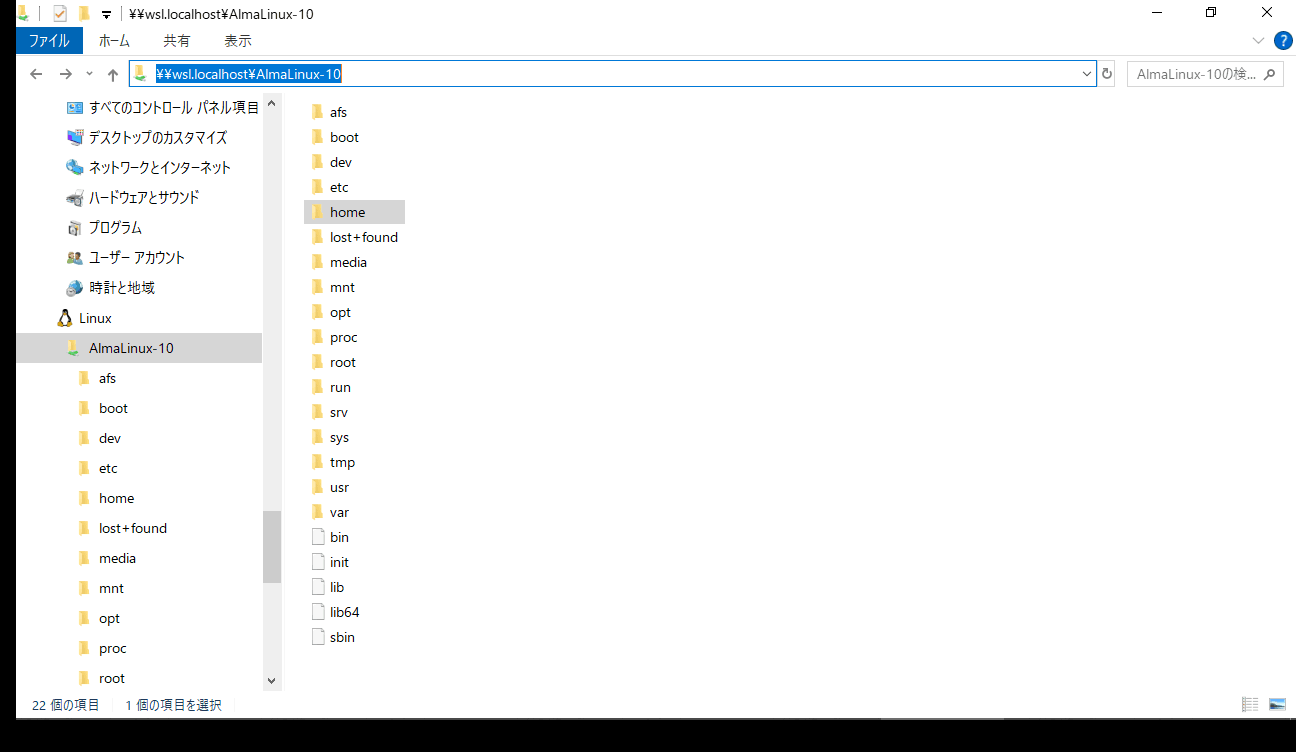The height and width of the screenshot is (752, 1296).
Task: Select the mnt folder icon in file list
Action: click(318, 287)
